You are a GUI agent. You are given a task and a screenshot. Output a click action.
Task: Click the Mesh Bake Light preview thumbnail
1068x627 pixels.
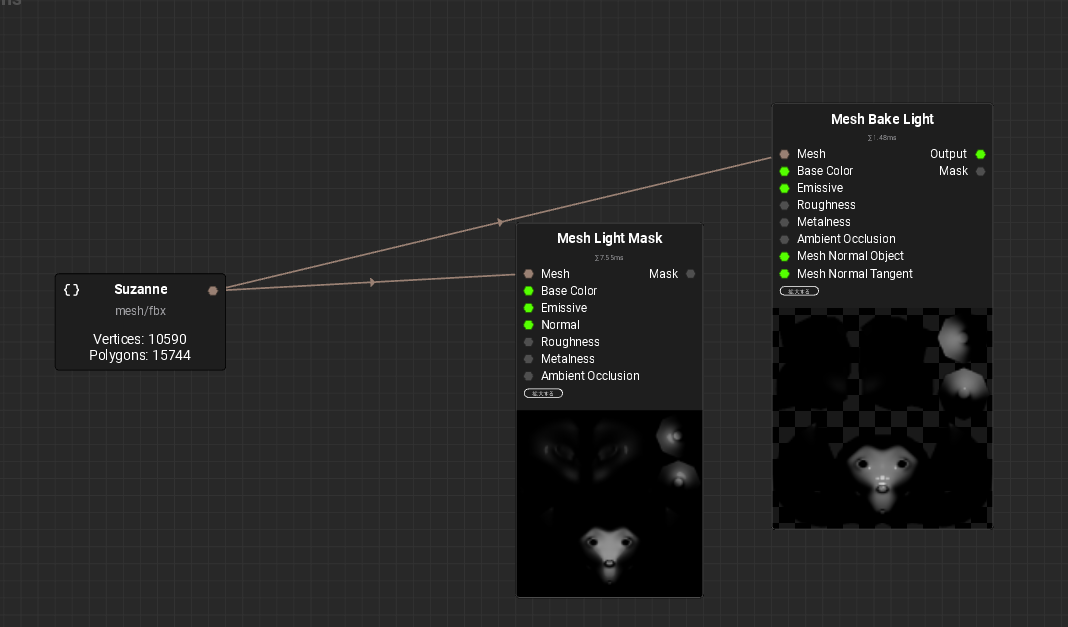click(x=882, y=417)
